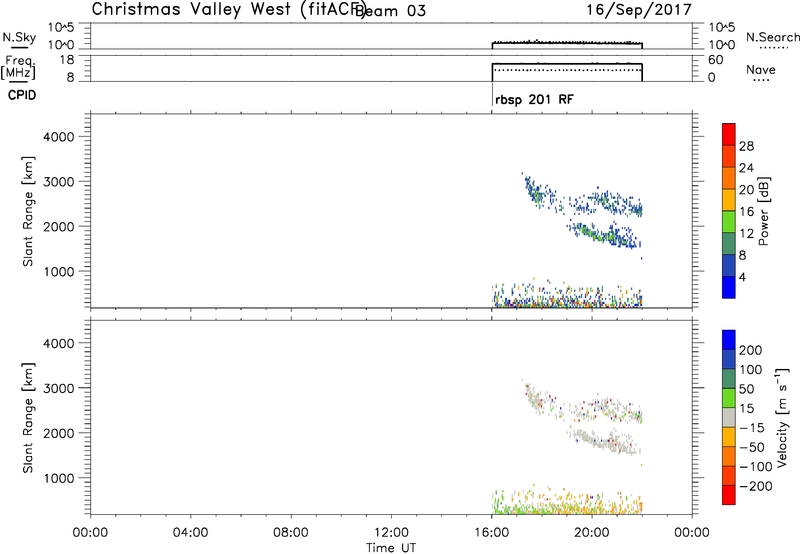Click the 12 tick on Power color bar
This screenshot has width=800, height=554.
point(746,233)
